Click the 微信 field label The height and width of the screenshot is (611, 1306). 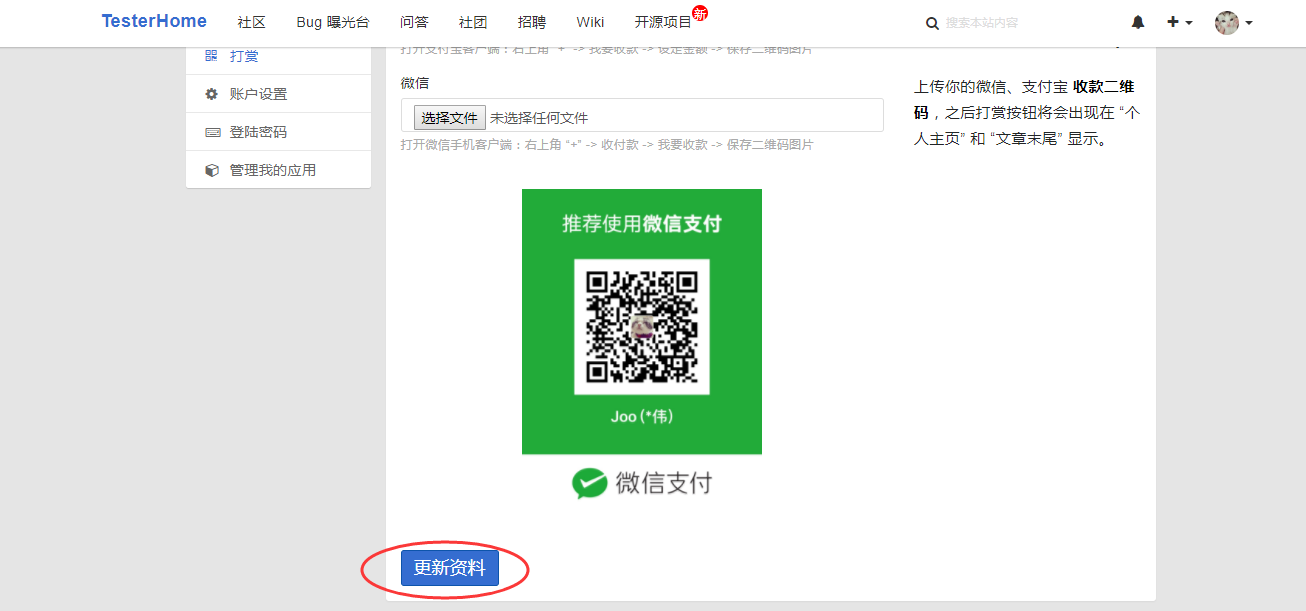(x=415, y=83)
